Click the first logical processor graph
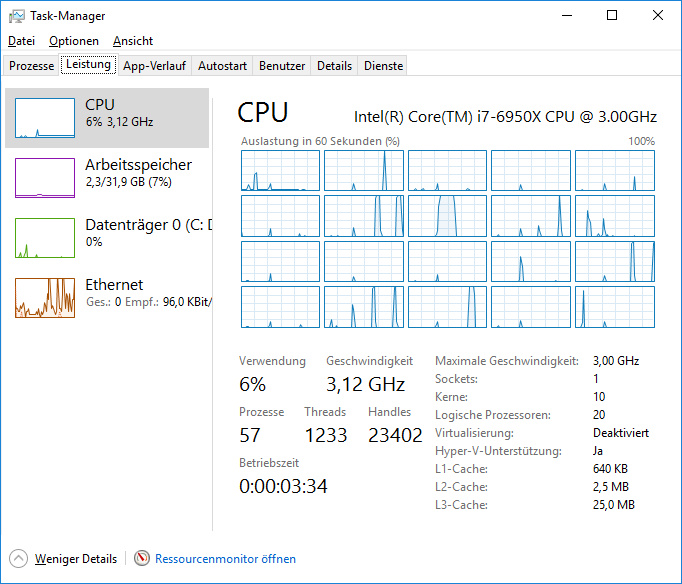Screen dimensions: 682x584 coord(280,171)
